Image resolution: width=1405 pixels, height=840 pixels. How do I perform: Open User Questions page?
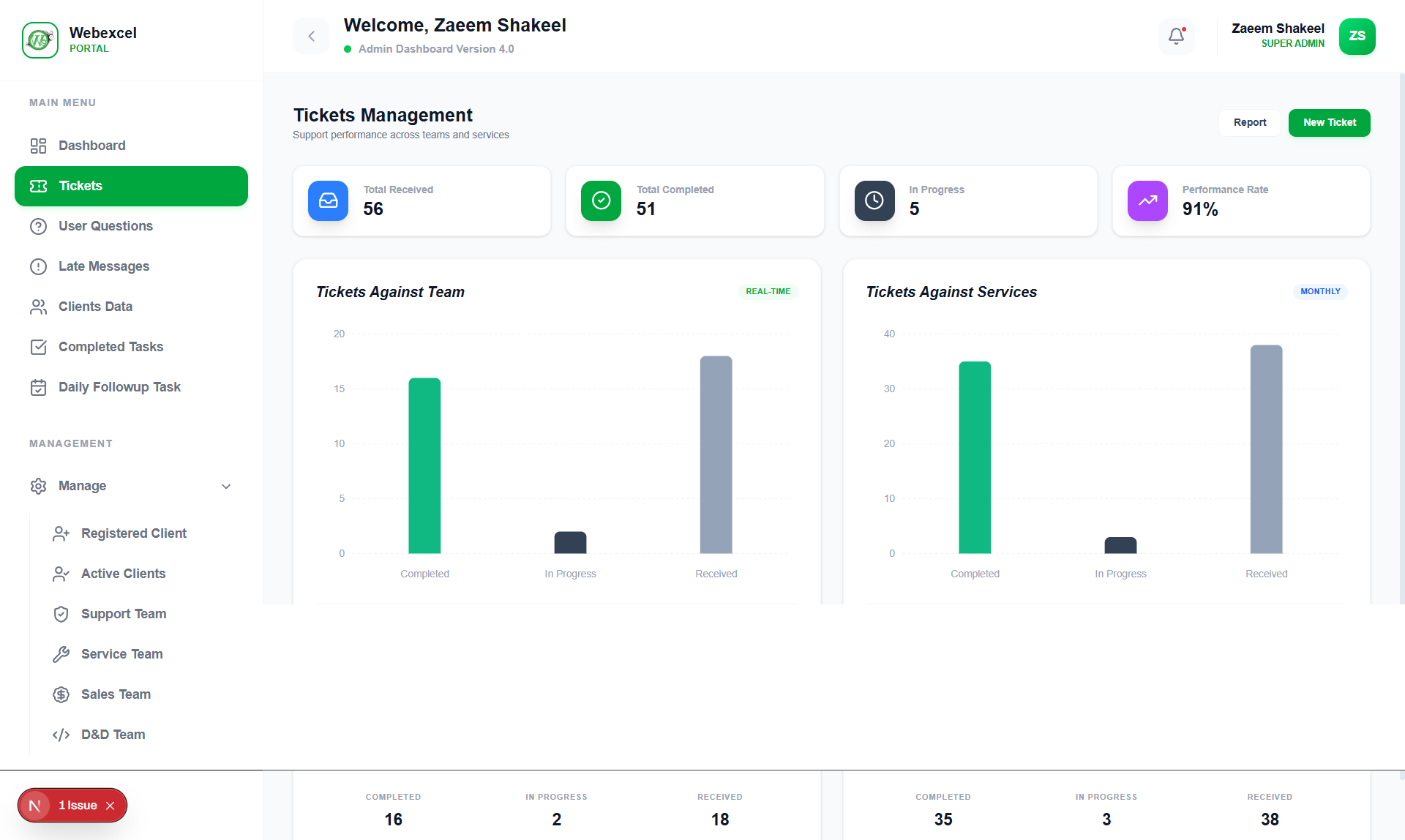105,226
